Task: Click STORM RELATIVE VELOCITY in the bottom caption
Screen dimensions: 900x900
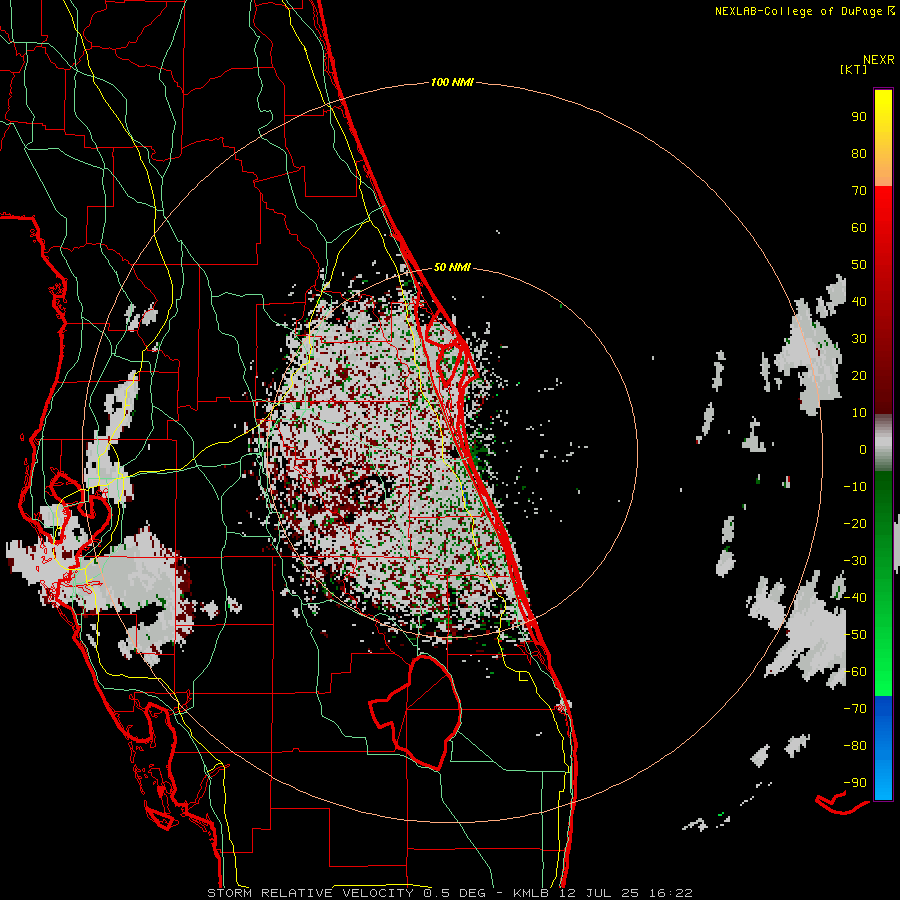Action: [x=310, y=893]
